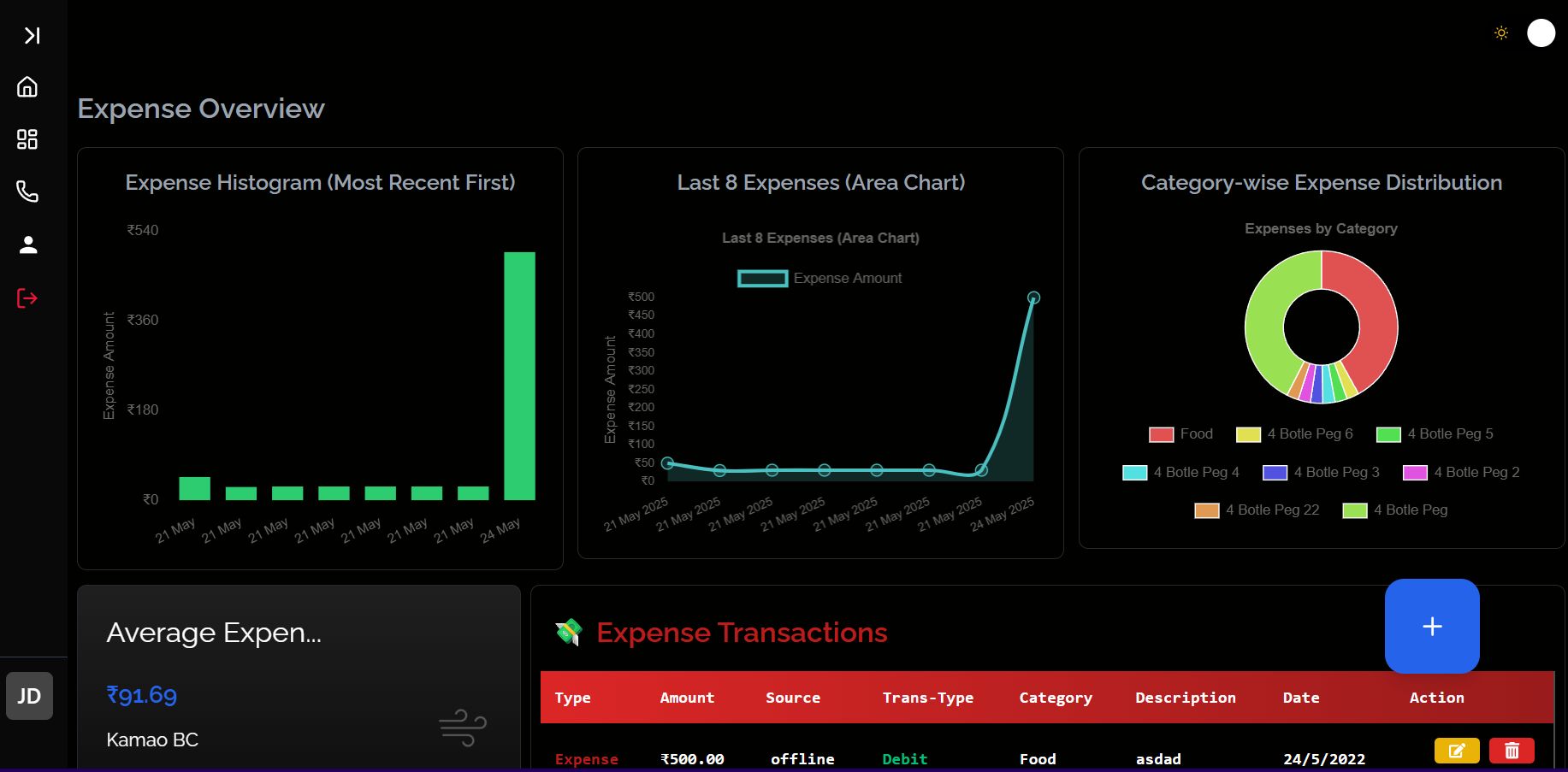Delete the ₹500.00 expense with the red trash icon

tap(1512, 751)
